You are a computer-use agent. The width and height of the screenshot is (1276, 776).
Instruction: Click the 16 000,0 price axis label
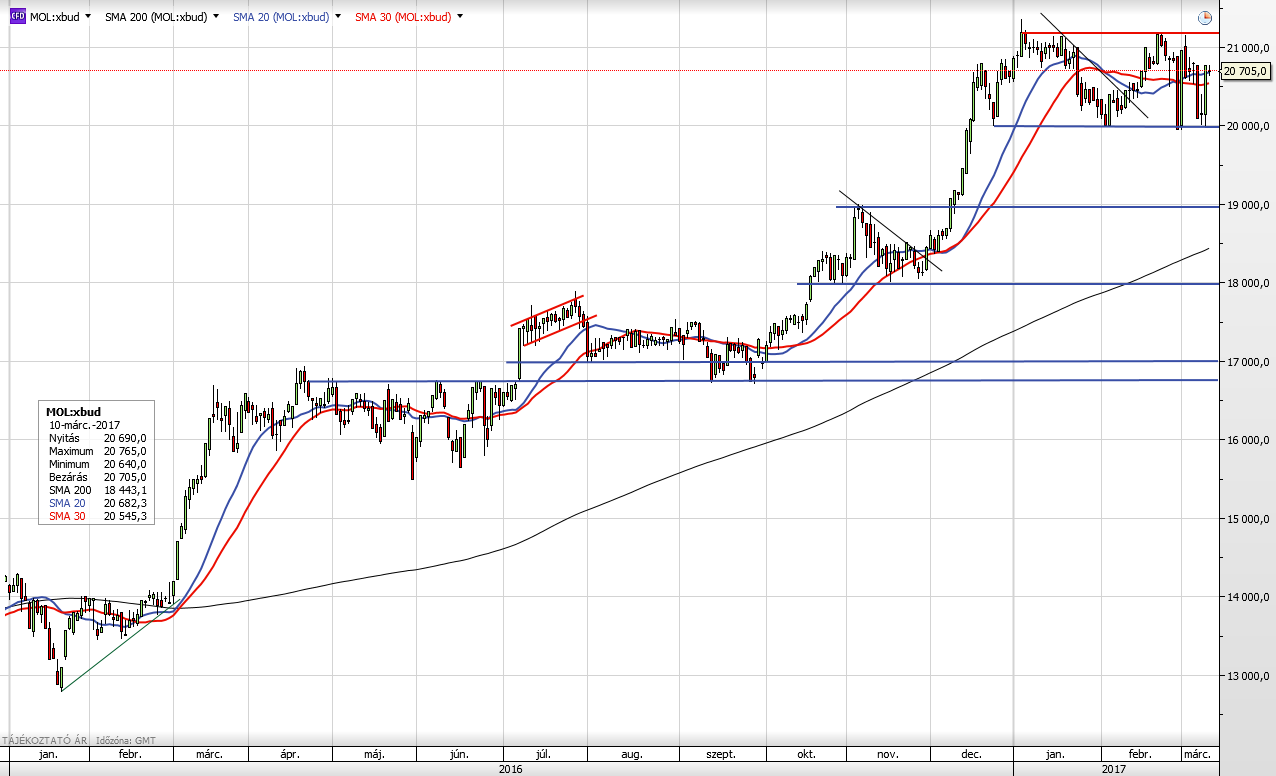point(1247,440)
